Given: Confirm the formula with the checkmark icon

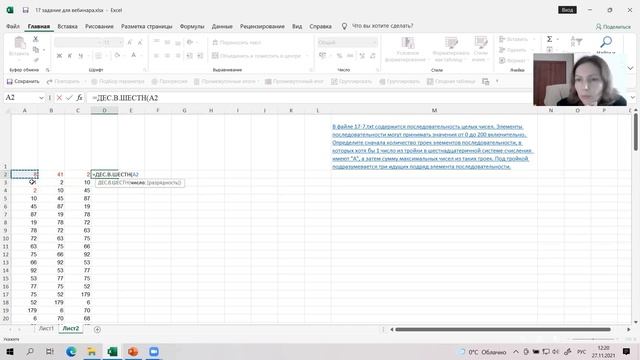Looking at the screenshot, I should coord(69,98).
